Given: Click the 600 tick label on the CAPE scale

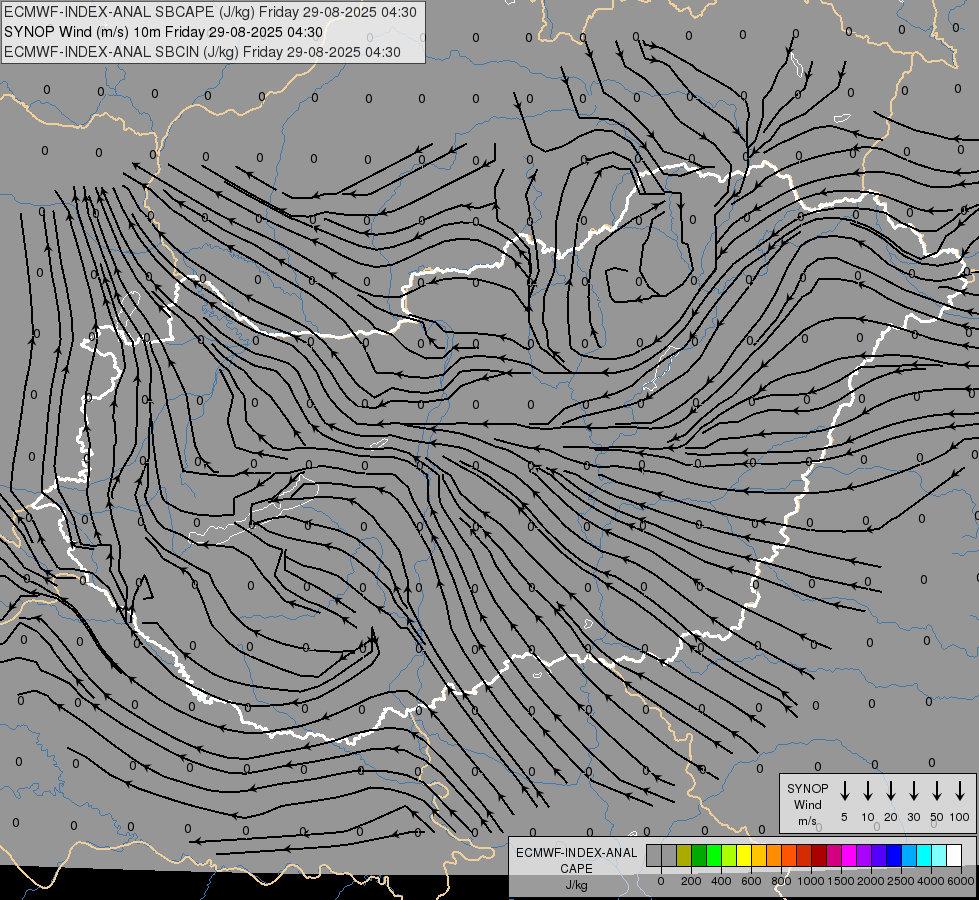Looking at the screenshot, I should (751, 881).
